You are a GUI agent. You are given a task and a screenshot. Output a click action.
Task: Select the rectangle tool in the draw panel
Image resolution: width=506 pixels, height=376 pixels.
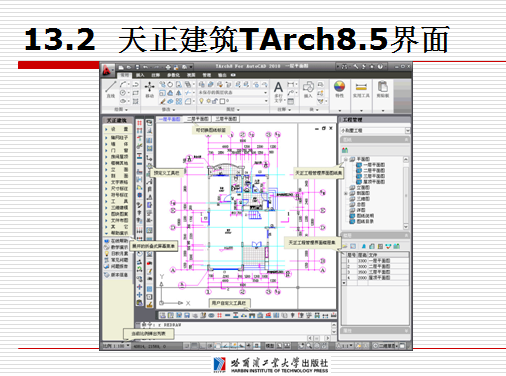pos(135,93)
